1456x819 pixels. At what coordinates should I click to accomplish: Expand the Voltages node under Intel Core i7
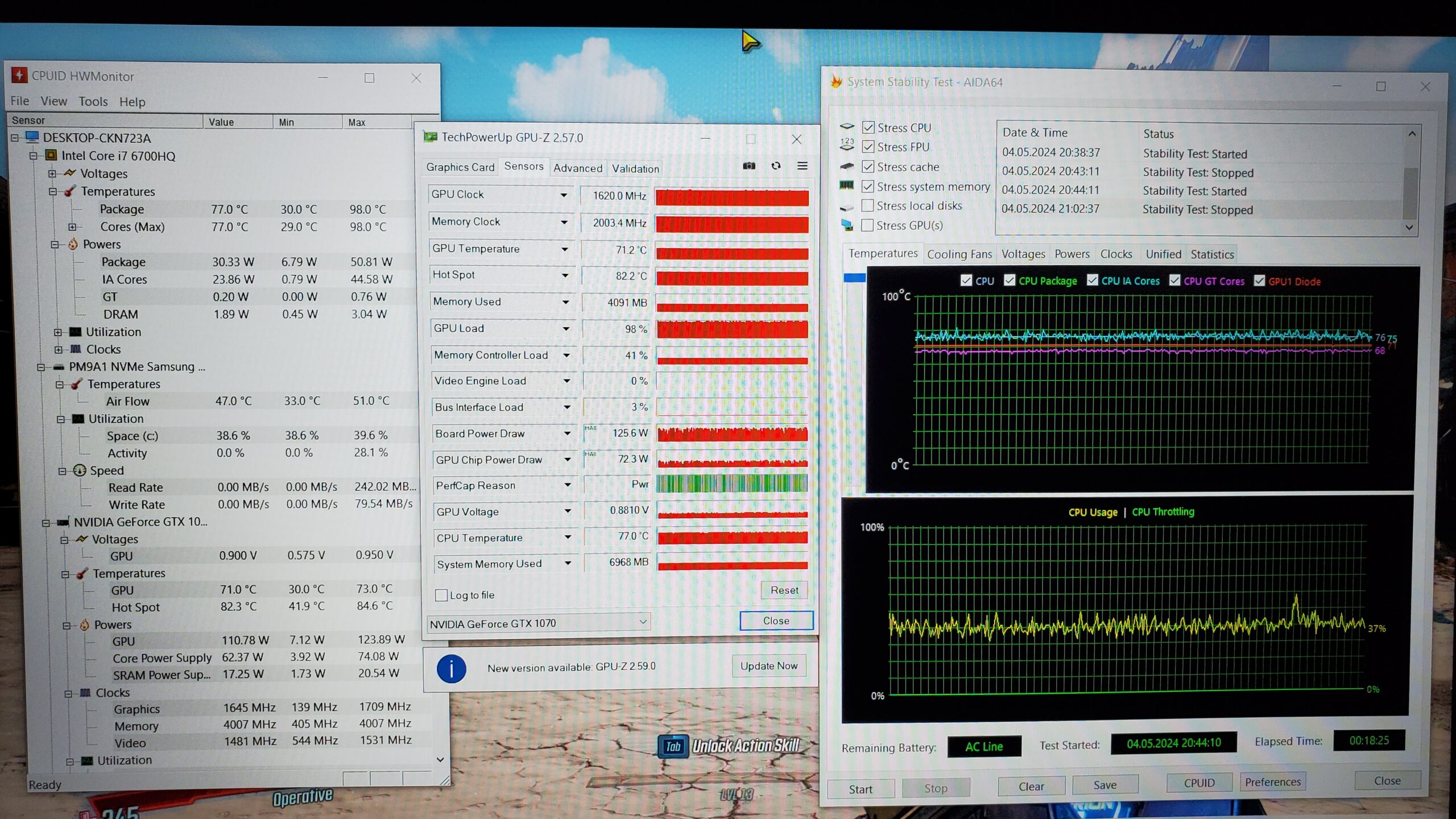52,173
